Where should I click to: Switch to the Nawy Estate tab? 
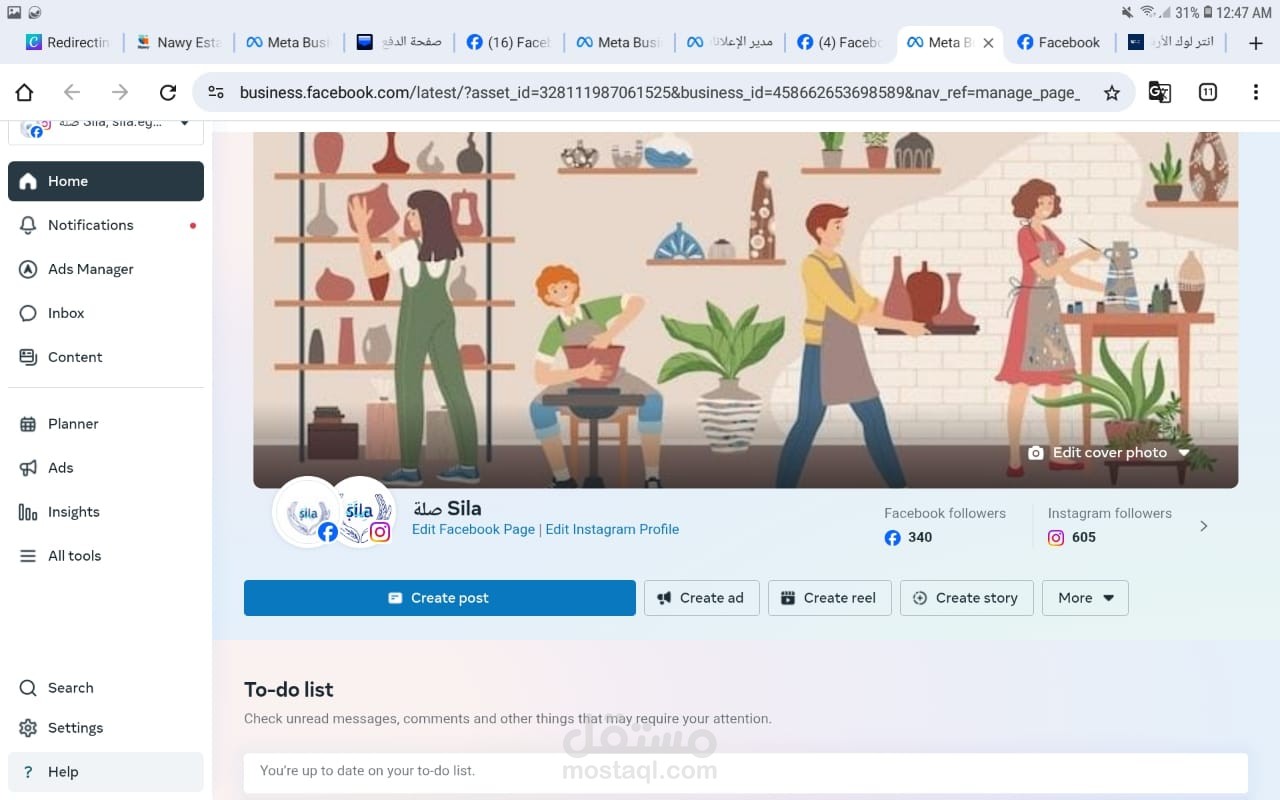click(x=178, y=42)
